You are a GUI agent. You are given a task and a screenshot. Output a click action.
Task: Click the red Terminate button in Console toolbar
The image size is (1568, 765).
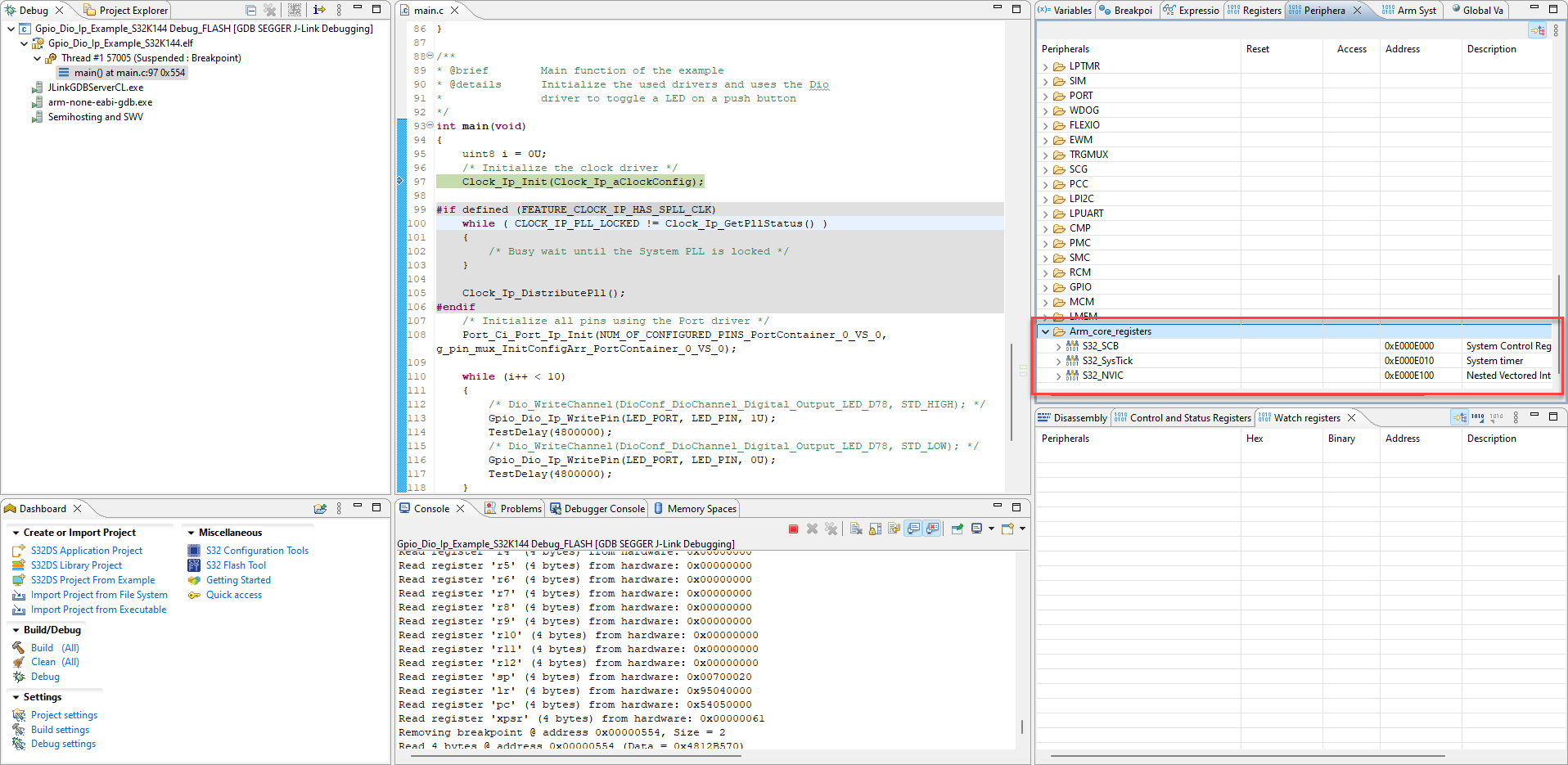pyautogui.click(x=793, y=529)
